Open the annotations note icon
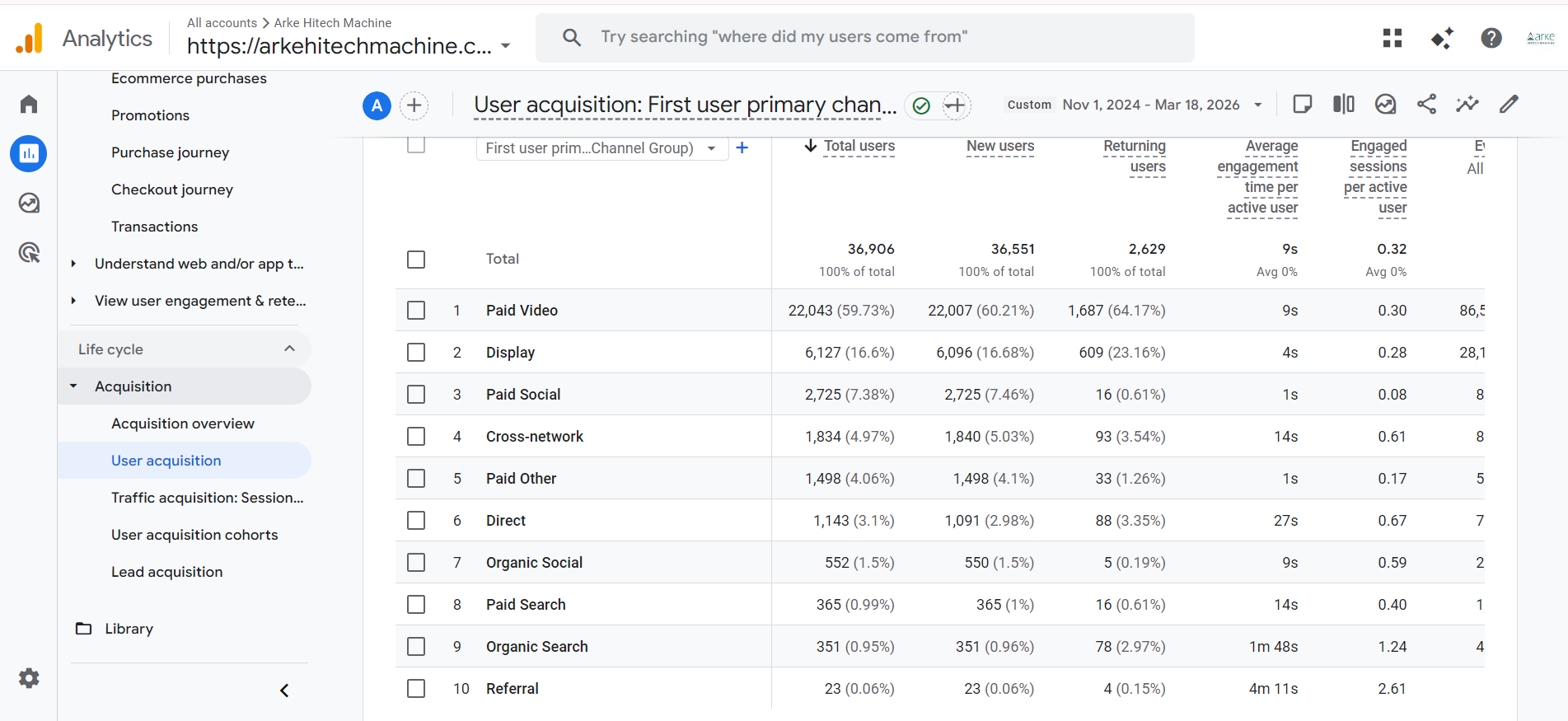The width and height of the screenshot is (1568, 721). [1303, 104]
